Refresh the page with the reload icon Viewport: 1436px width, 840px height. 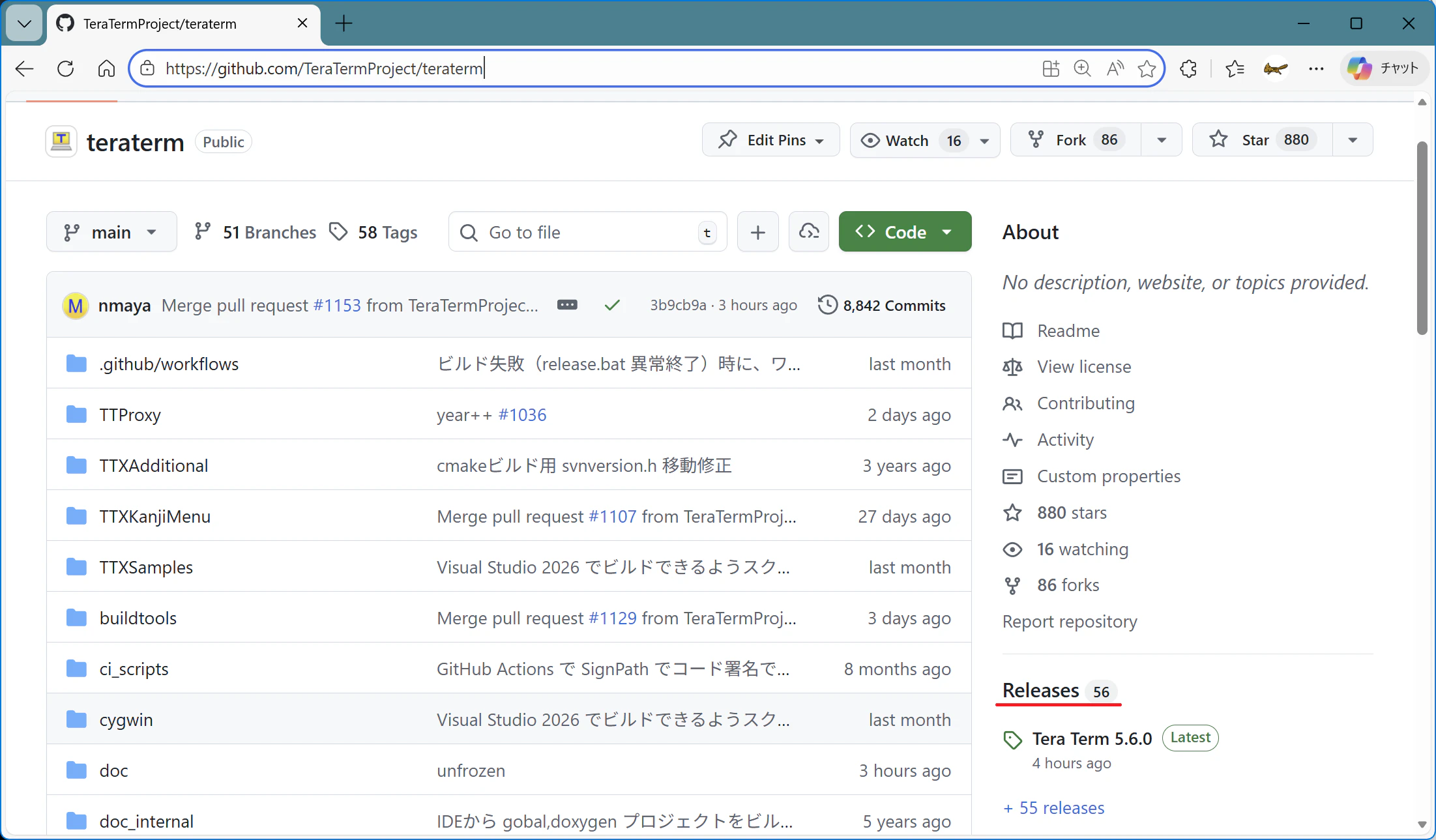click(66, 68)
